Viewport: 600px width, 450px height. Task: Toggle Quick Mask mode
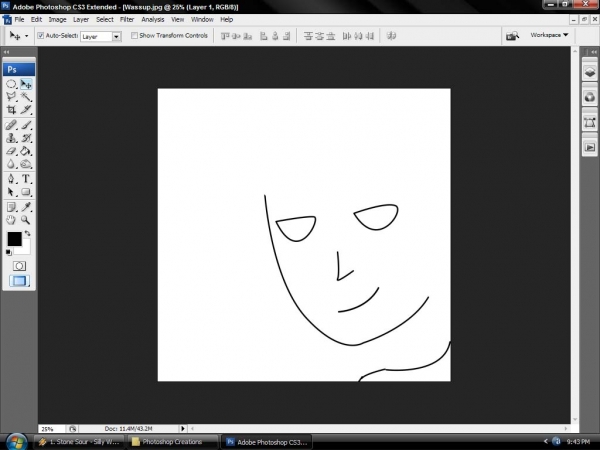click(19, 266)
